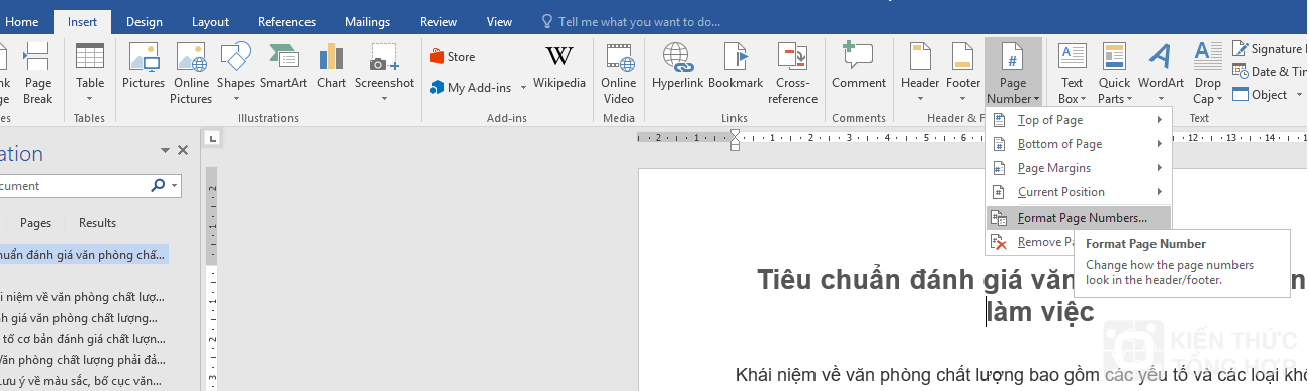Insert Date & Time
This screenshot has width=1309, height=391.
click(1268, 71)
